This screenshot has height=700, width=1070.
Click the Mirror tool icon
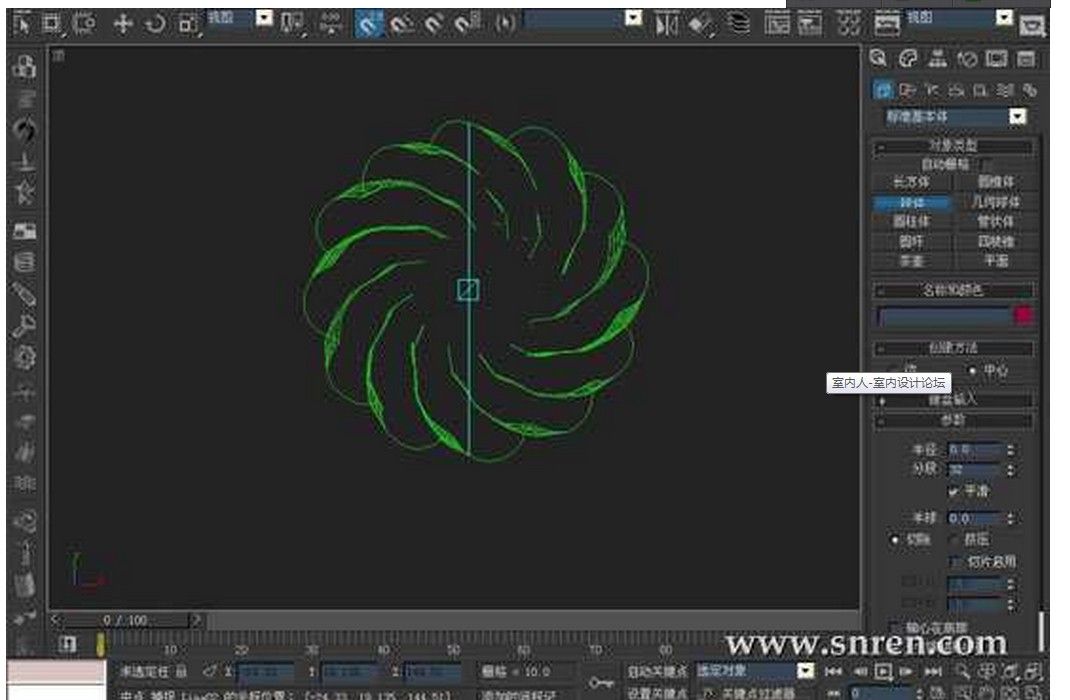point(665,25)
